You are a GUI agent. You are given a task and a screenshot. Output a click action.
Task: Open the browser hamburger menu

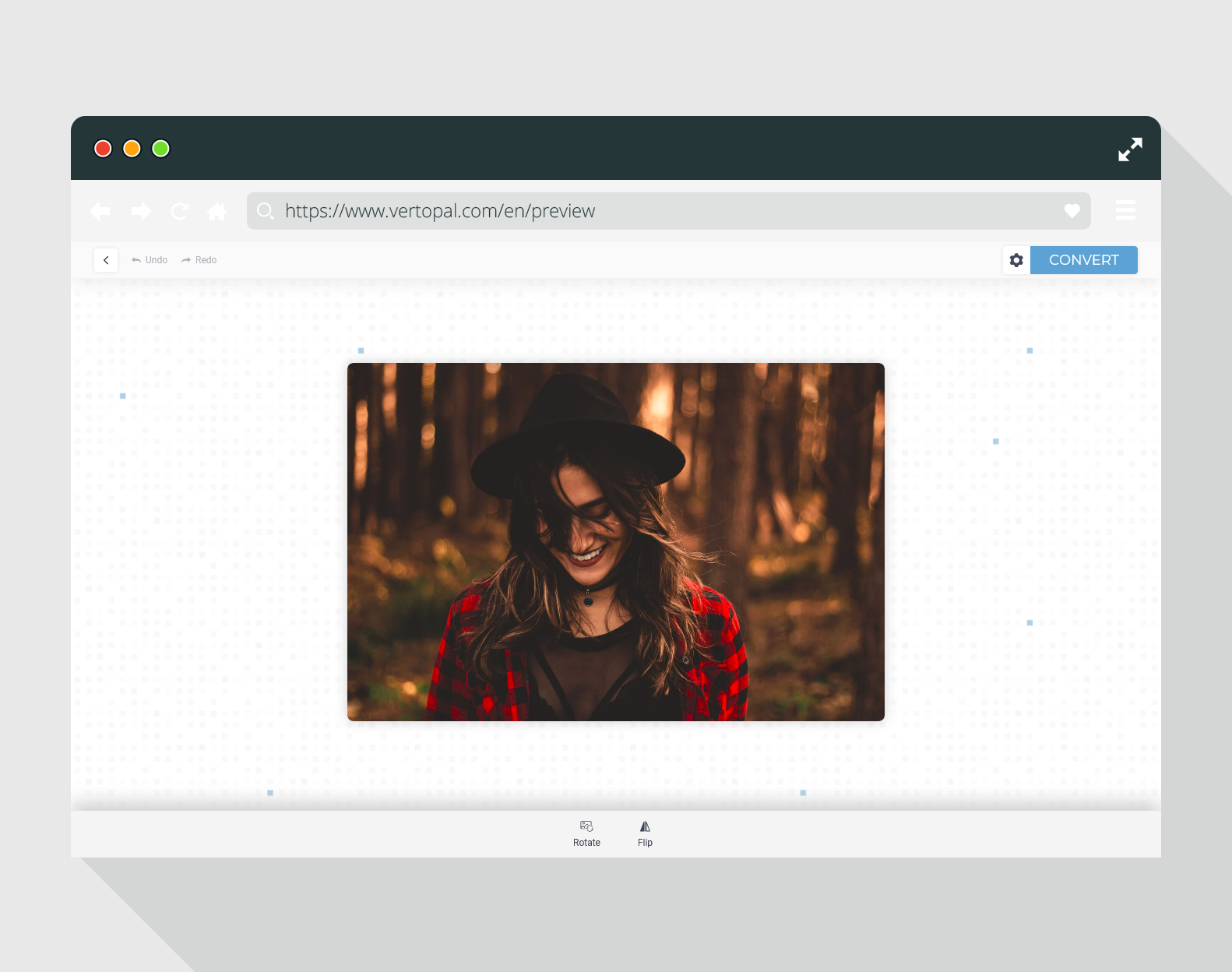1125,210
